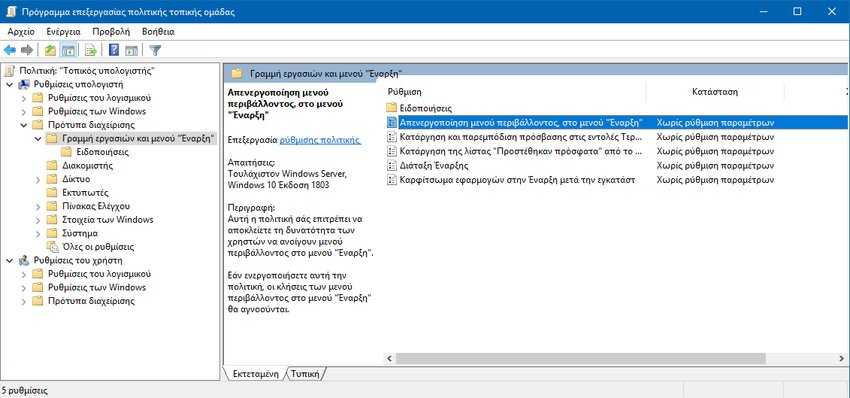Switch to the Εκτεταμένη tab
850x398 pixels.
255,374
